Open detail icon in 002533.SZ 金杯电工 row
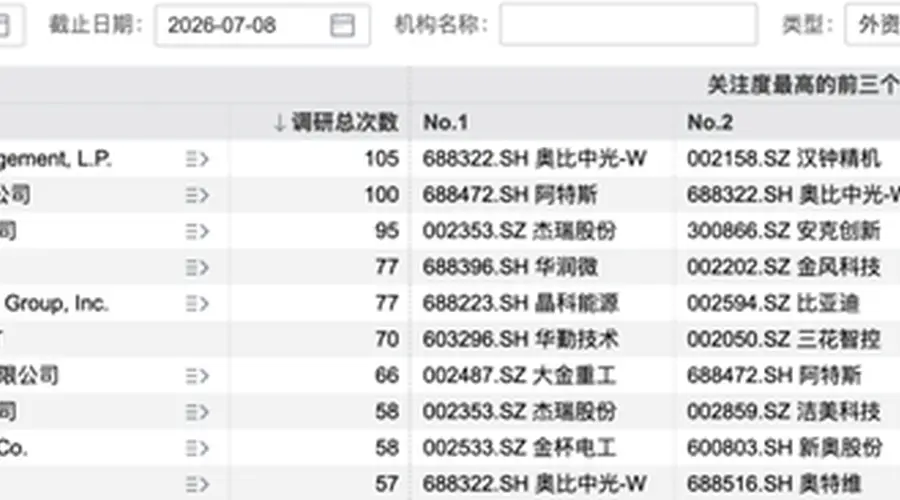Screen dimensions: 900x500 pyautogui.click(x=197, y=448)
